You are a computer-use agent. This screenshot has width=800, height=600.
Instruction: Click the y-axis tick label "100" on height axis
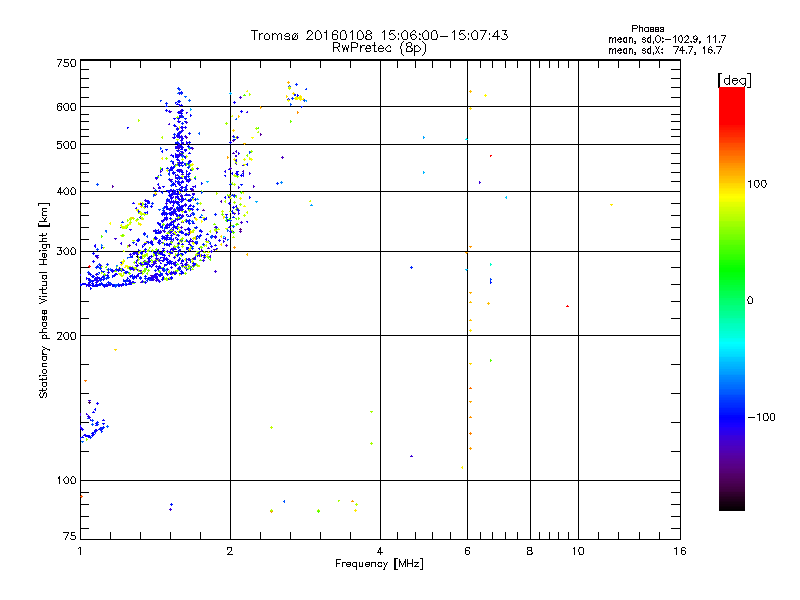pos(67,481)
